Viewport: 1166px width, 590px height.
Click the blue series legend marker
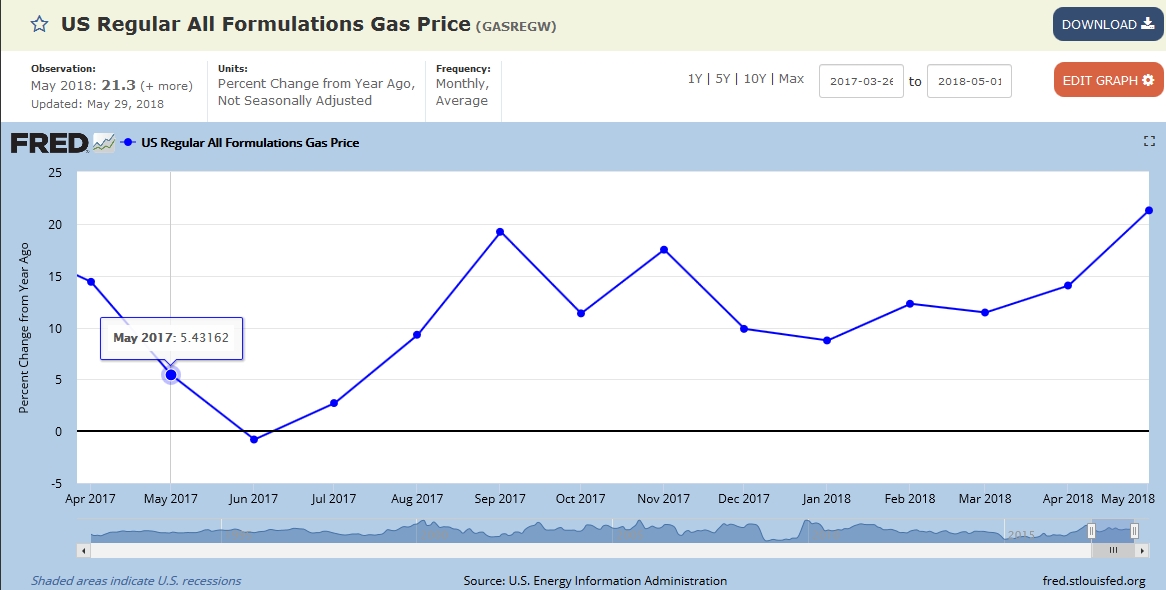coord(128,143)
